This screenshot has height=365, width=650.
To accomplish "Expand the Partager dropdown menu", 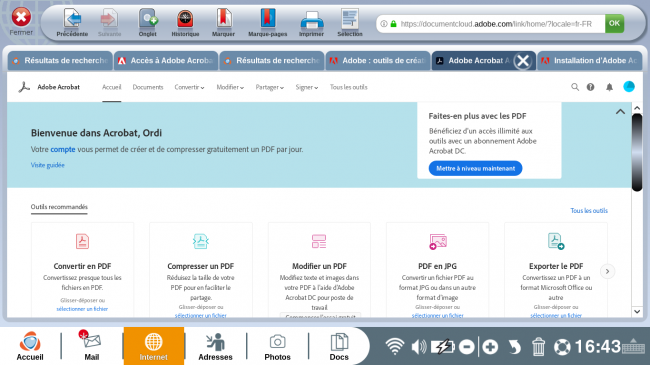I will 269,87.
